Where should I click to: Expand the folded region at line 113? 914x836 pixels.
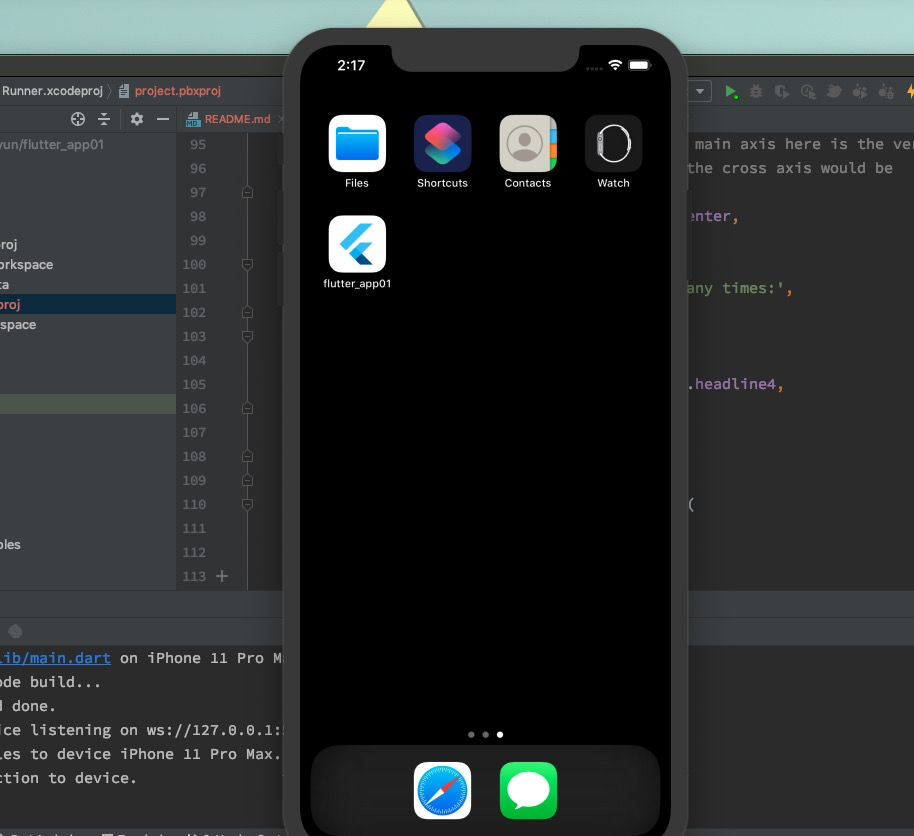222,576
